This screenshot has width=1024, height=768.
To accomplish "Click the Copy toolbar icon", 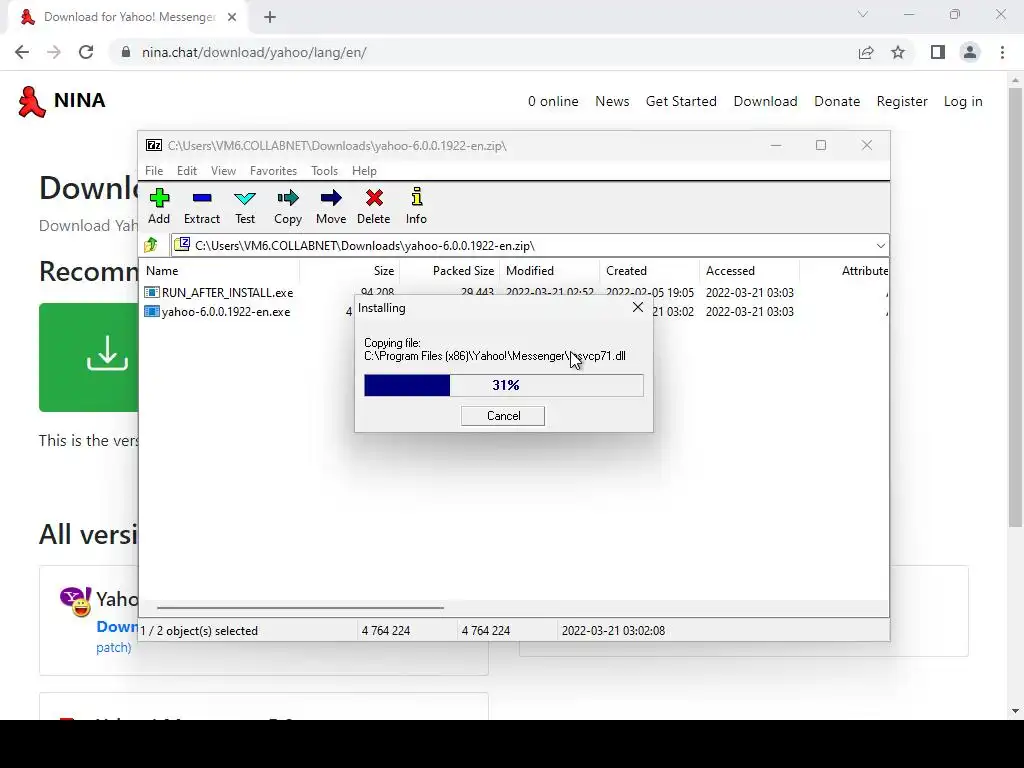I will pyautogui.click(x=288, y=199).
